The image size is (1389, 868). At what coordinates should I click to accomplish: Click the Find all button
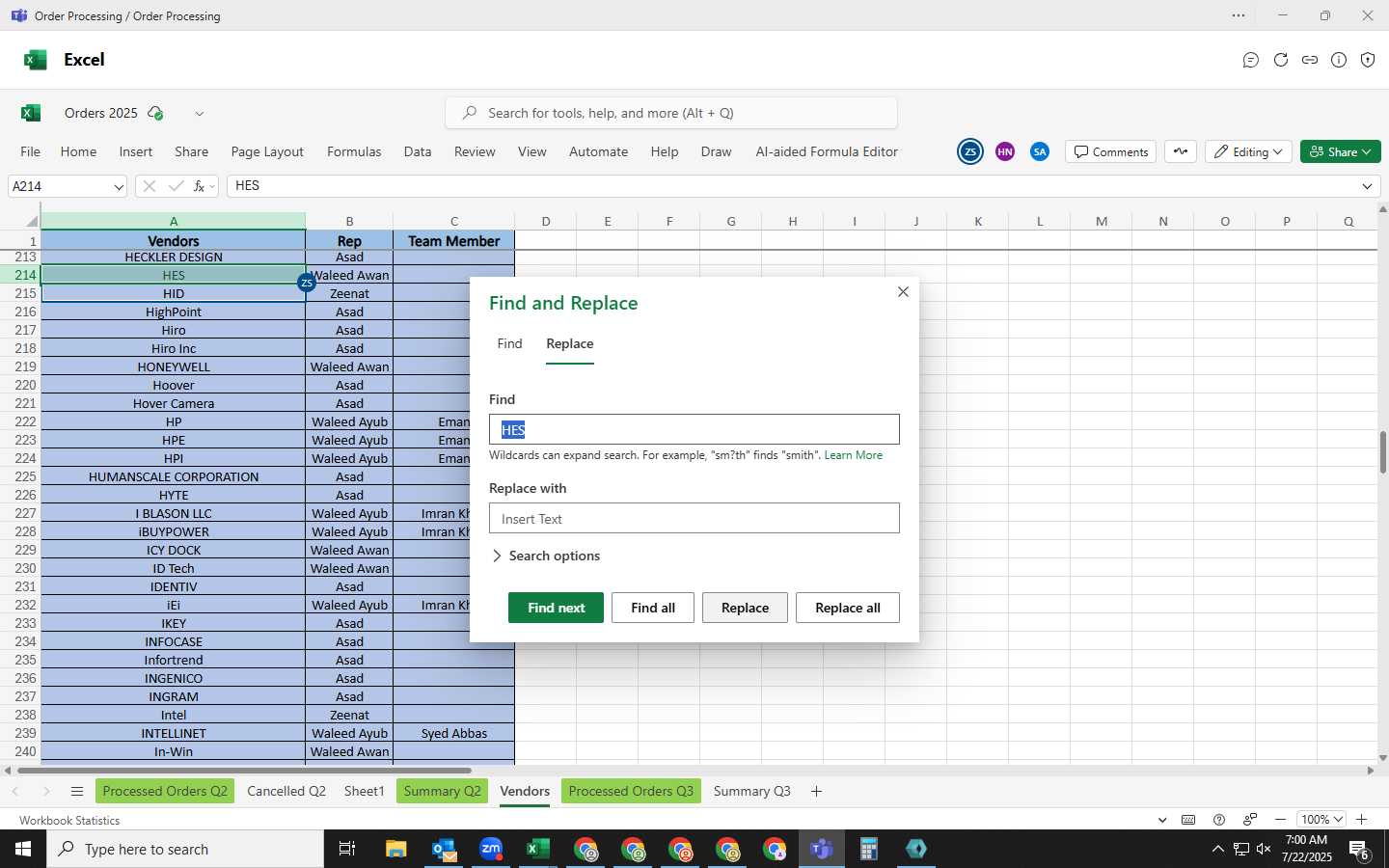[653, 608]
